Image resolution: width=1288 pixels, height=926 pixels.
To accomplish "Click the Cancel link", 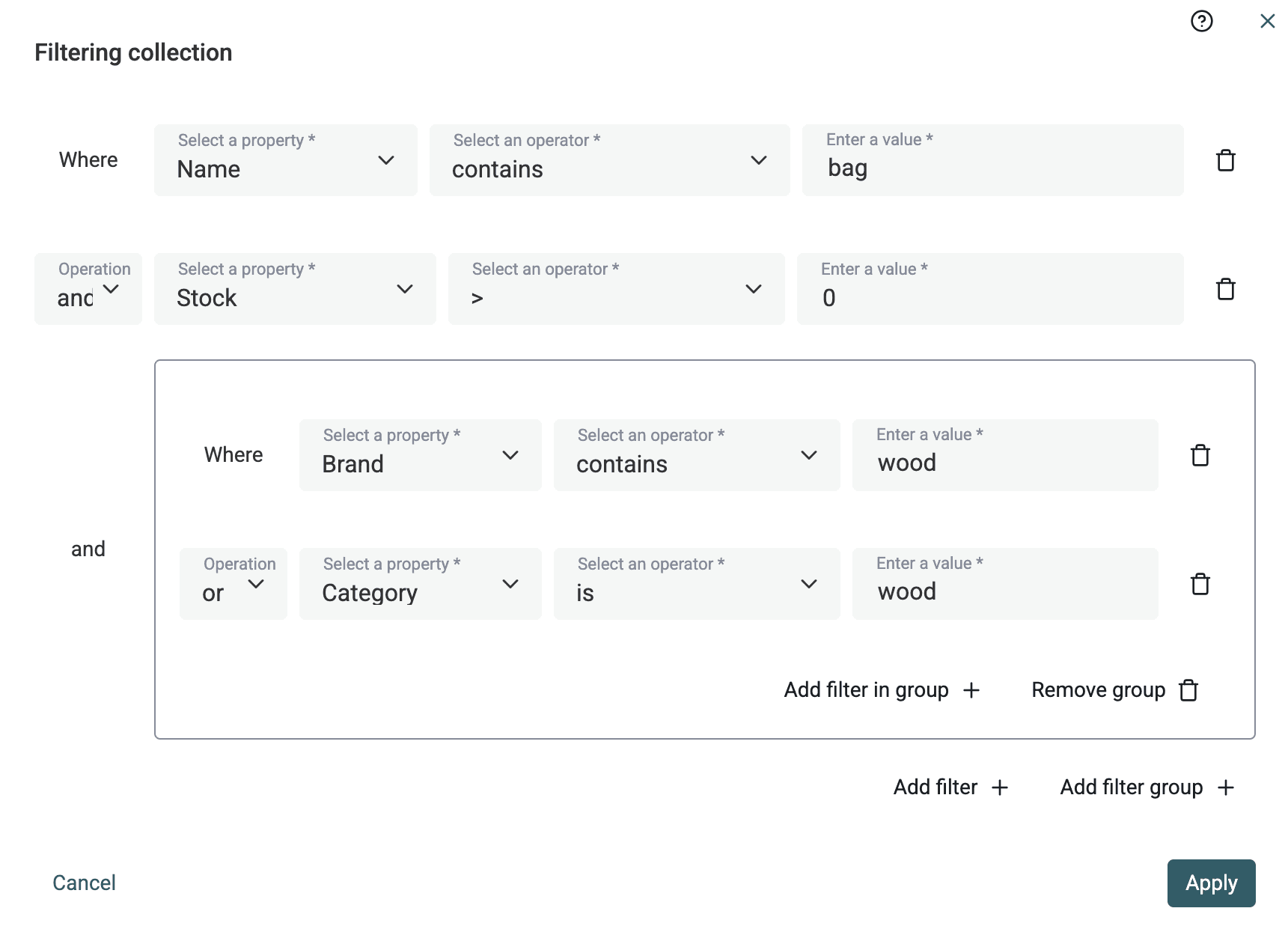I will click(x=84, y=883).
